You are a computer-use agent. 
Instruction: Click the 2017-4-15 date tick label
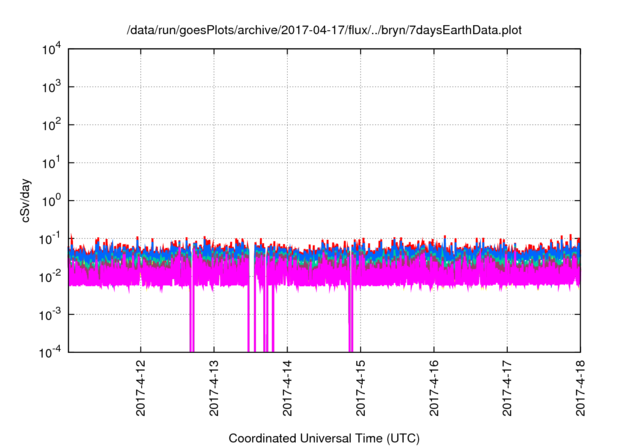[x=360, y=388]
